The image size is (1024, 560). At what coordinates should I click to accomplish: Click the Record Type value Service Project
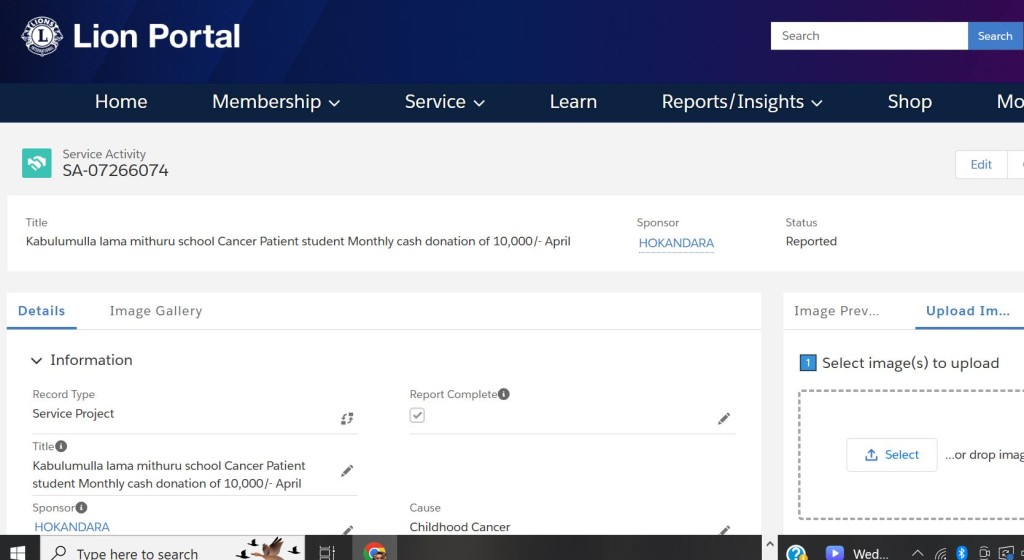(x=73, y=414)
